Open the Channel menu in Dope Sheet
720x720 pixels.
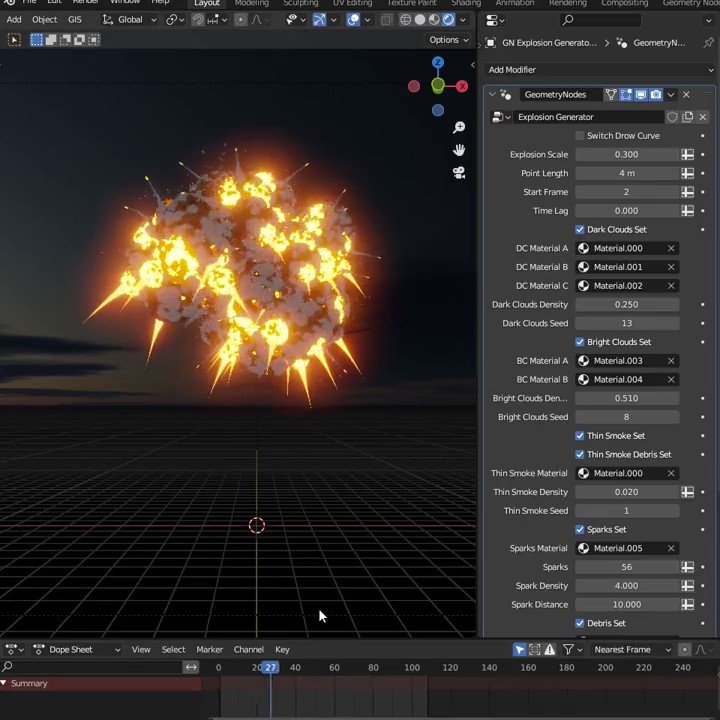(x=248, y=649)
